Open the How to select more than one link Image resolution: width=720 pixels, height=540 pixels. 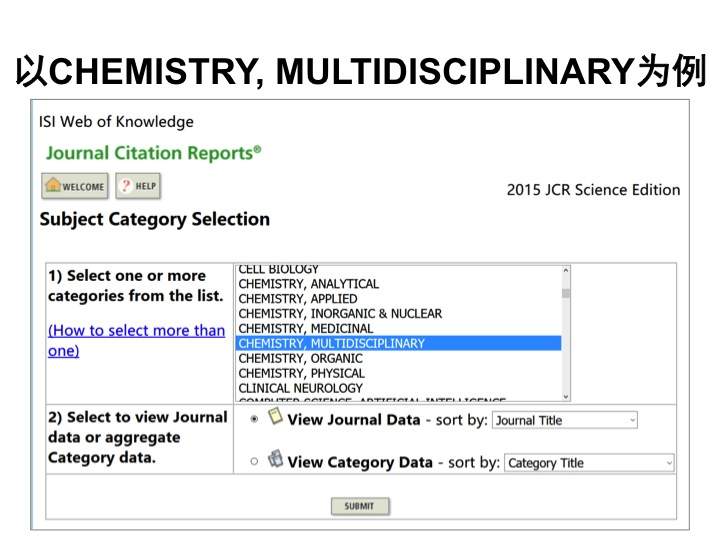[x=136, y=340]
